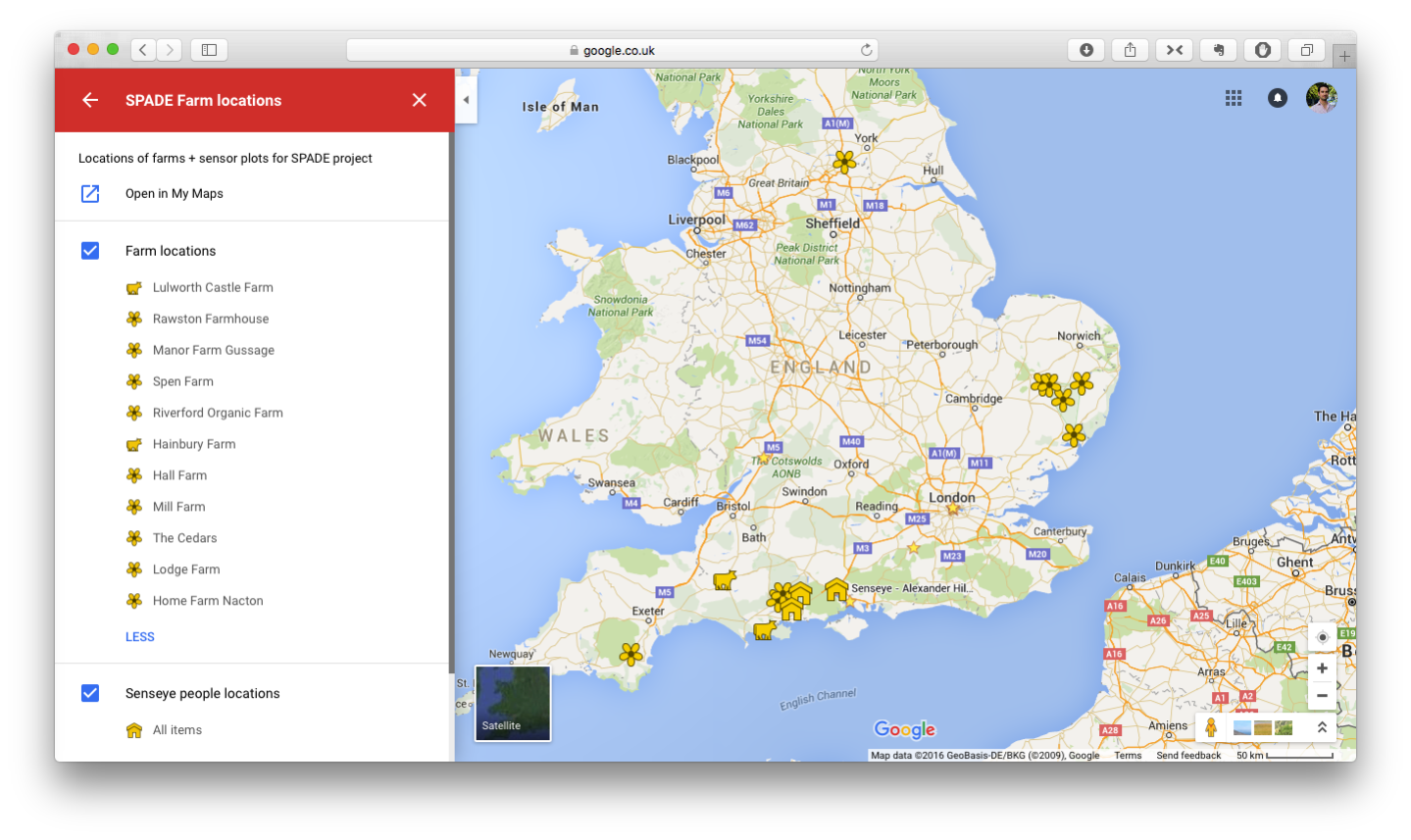Screen dimensions: 1411x840
Task: Select Hall Farm entry
Action: coord(180,475)
